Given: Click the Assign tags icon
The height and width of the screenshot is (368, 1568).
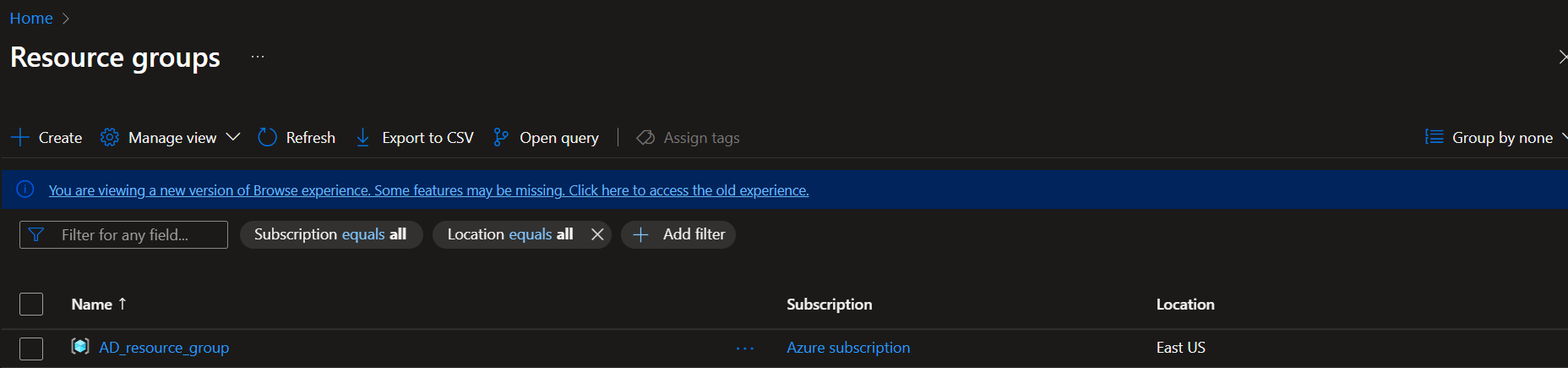Looking at the screenshot, I should 645,138.
